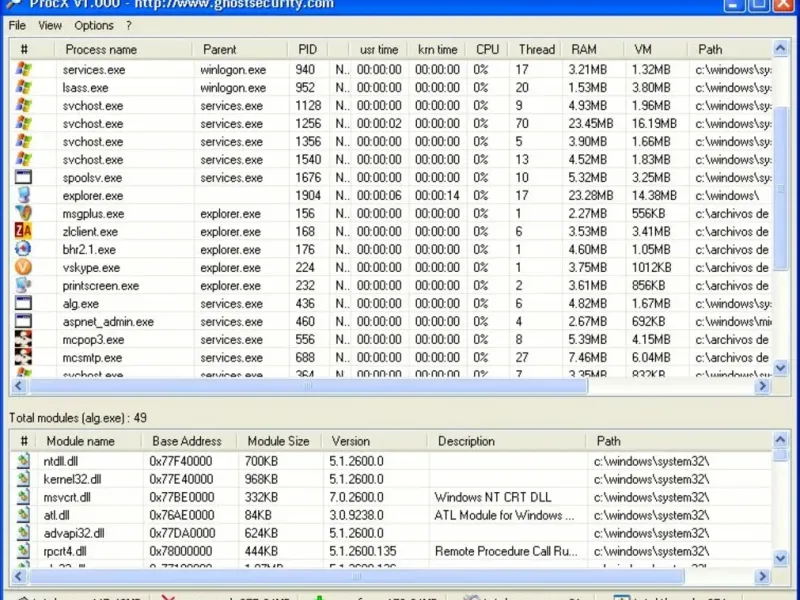Select the zlclient.exe process name
This screenshot has width=800, height=600.
tap(90, 232)
